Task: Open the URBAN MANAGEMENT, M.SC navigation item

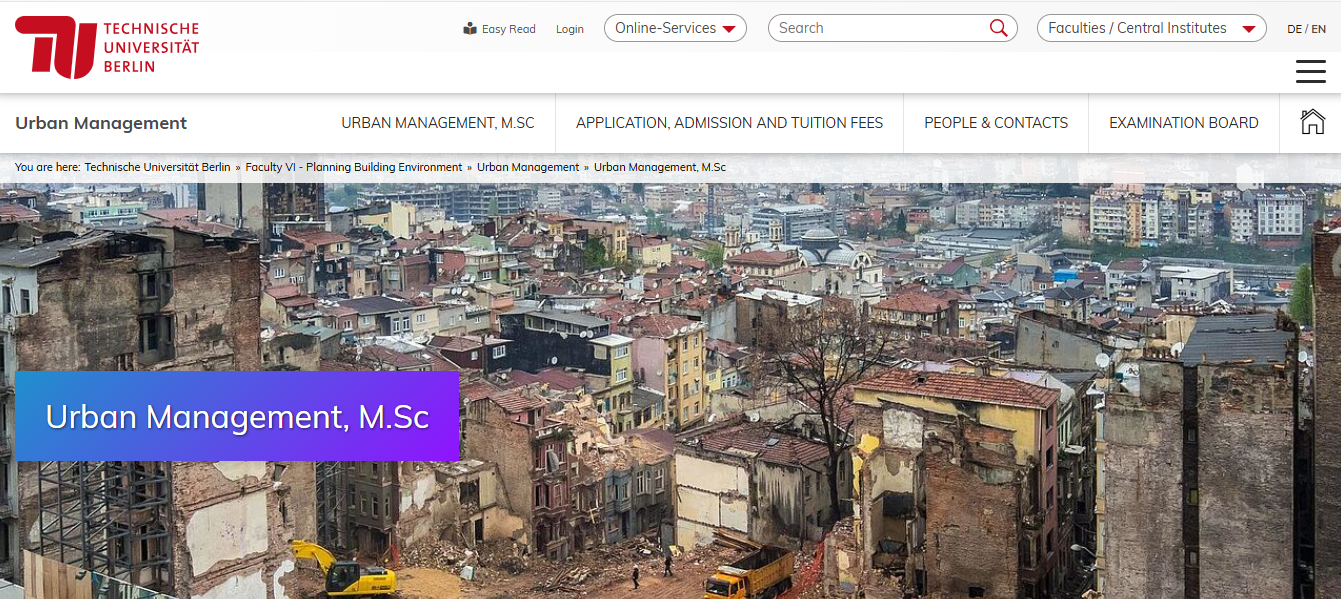Action: click(438, 123)
